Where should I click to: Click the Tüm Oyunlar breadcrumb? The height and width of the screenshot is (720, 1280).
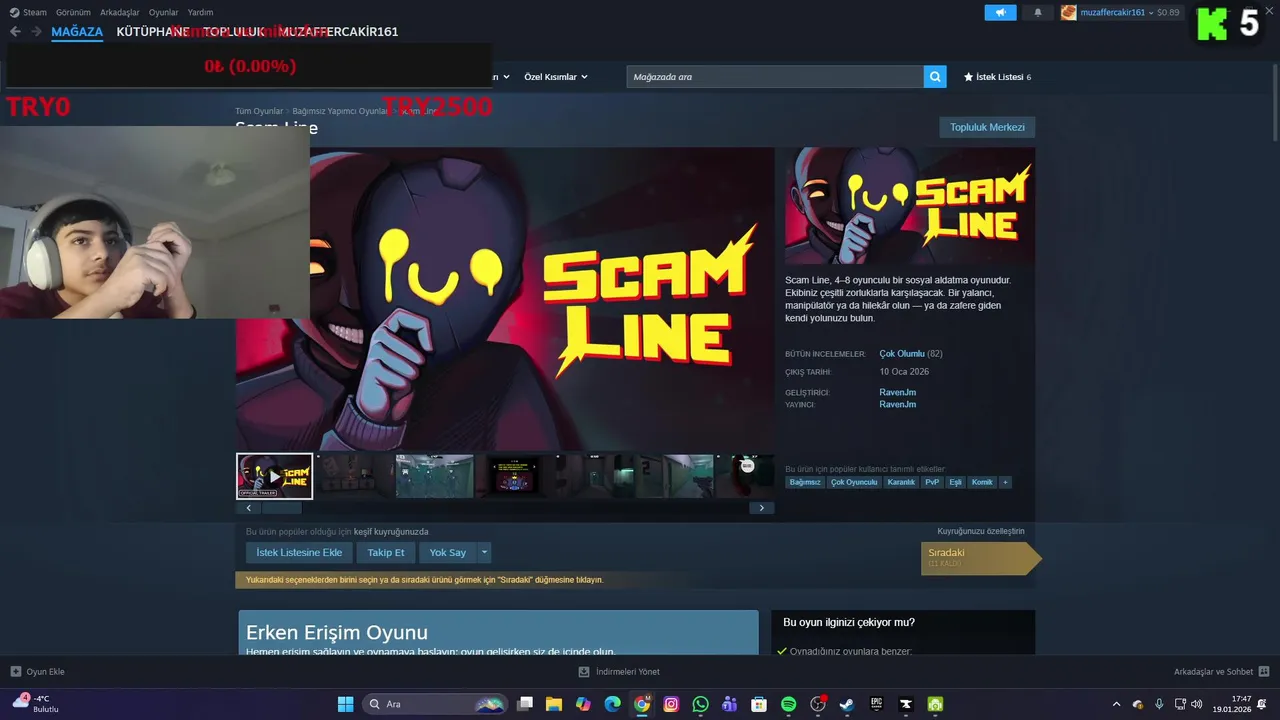(259, 111)
